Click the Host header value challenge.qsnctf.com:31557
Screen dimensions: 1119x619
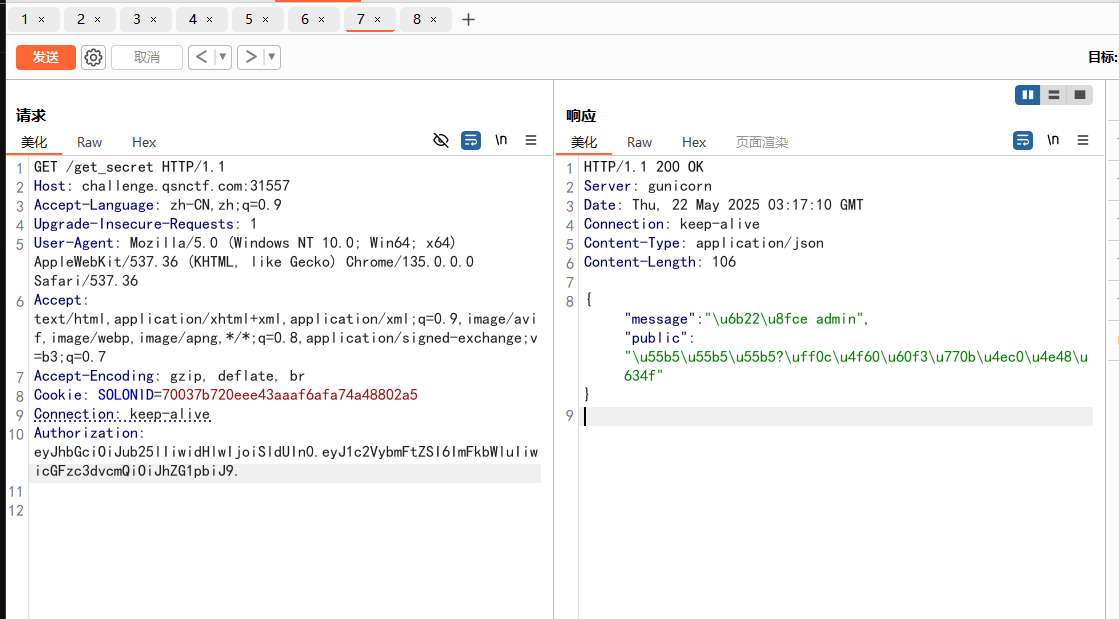coord(186,186)
